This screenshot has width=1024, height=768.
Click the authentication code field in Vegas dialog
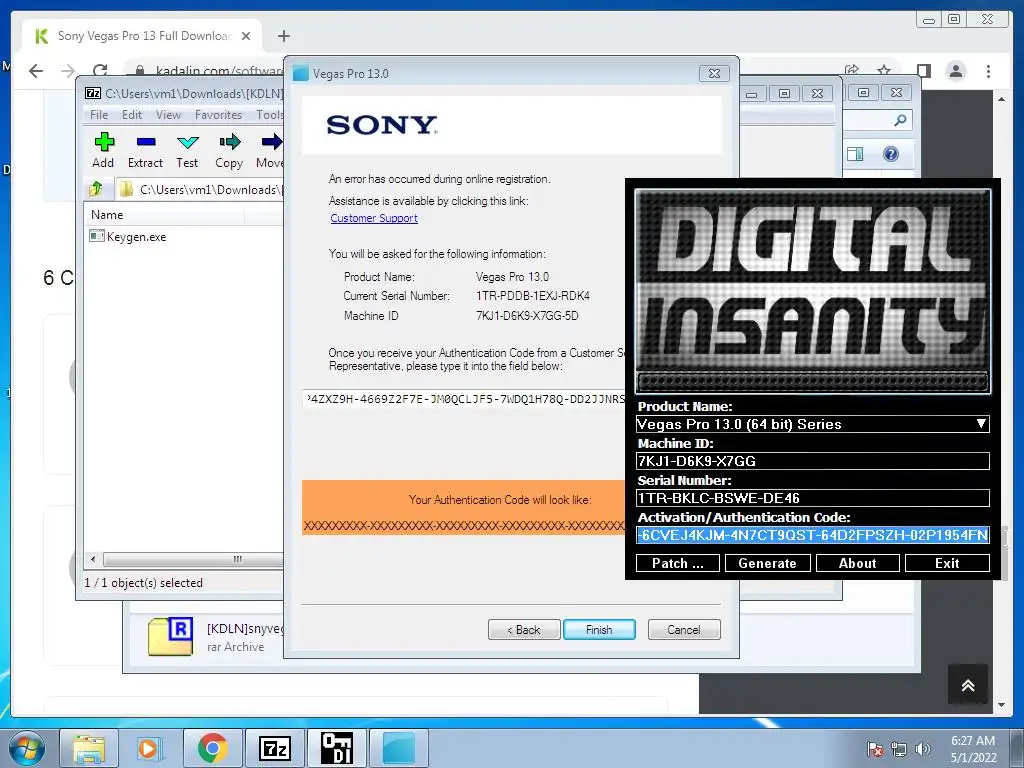tap(464, 398)
